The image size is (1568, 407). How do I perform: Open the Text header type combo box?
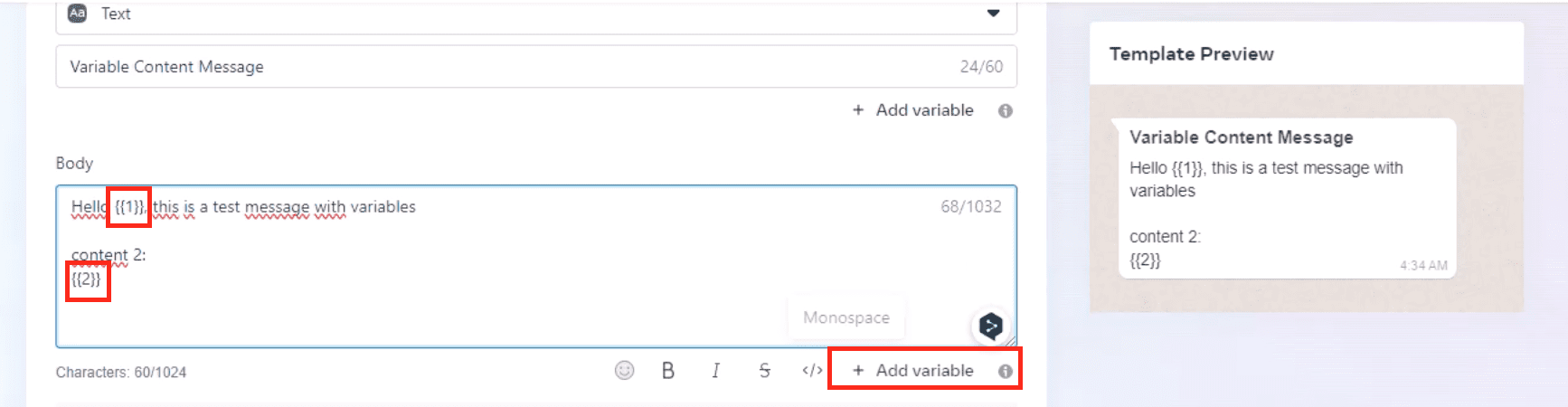[535, 14]
